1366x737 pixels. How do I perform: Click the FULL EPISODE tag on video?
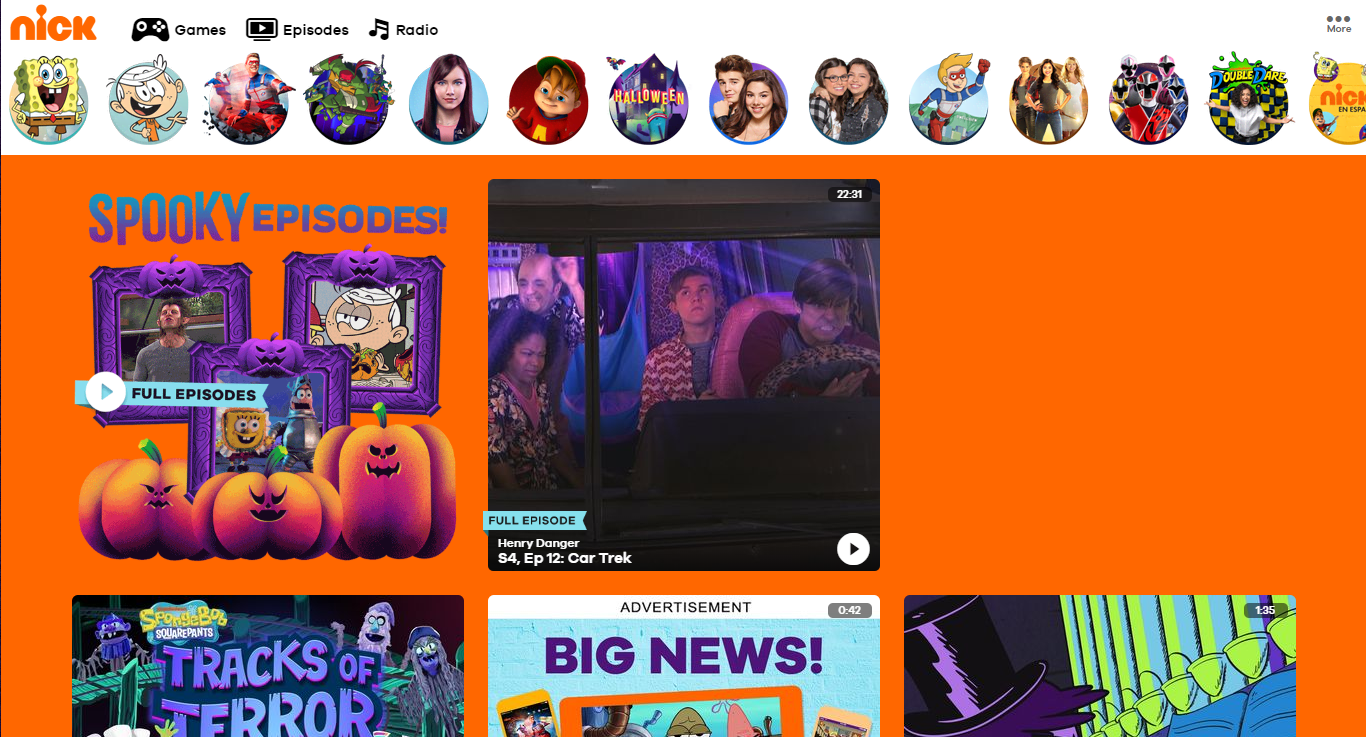coord(535,520)
